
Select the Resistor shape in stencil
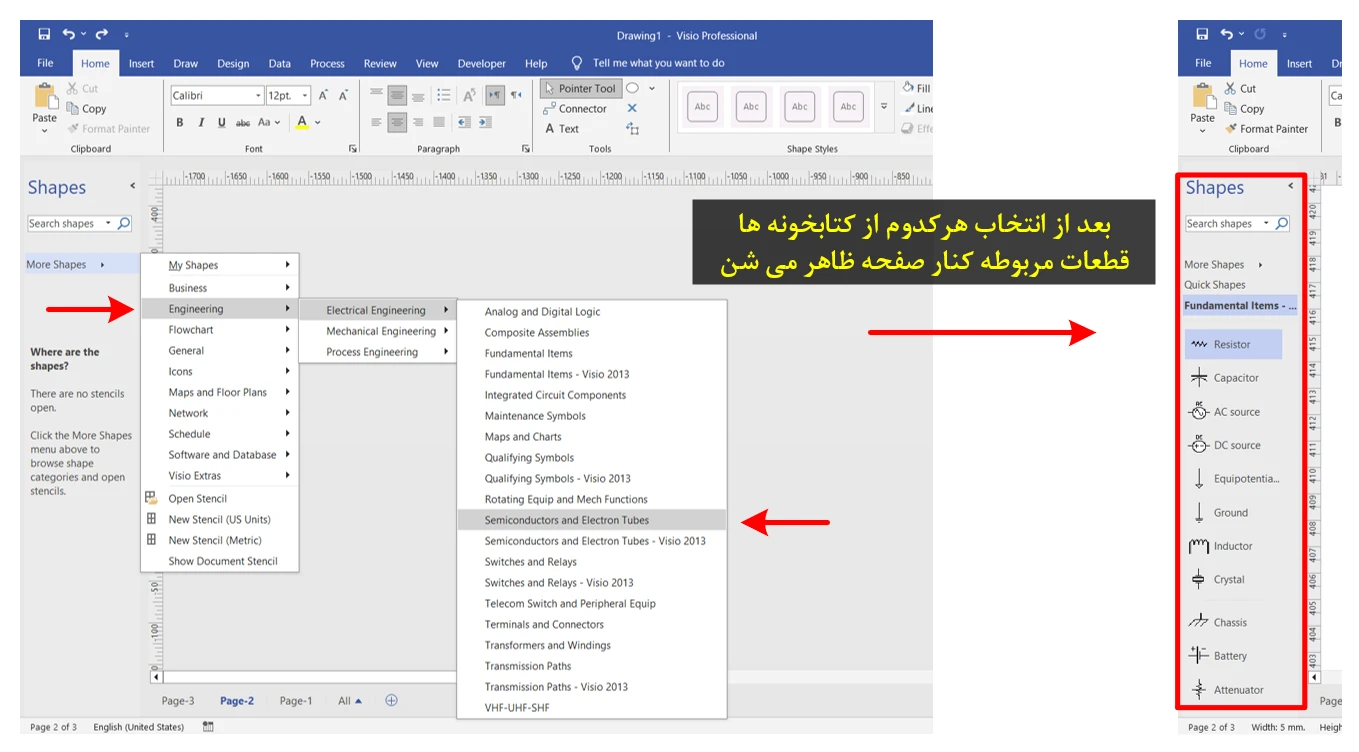[x=1232, y=345]
